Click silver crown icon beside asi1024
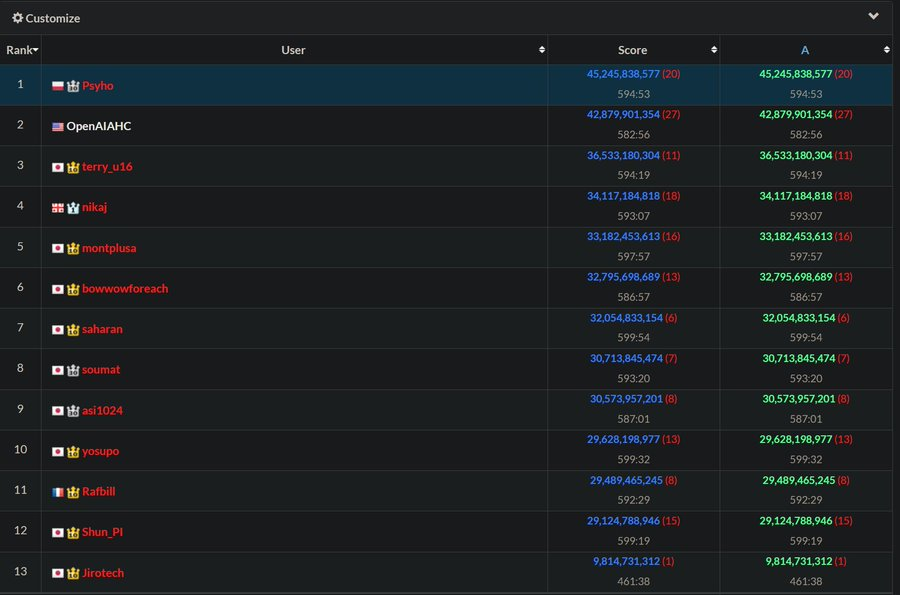The image size is (900, 595). point(73,411)
